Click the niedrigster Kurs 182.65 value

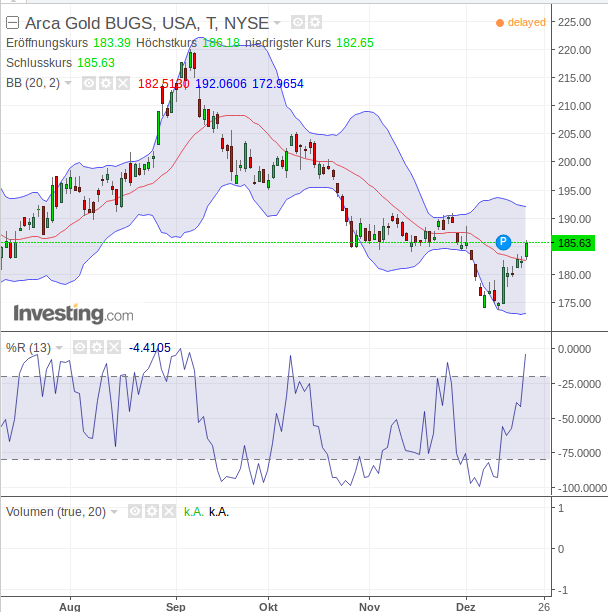(355, 43)
